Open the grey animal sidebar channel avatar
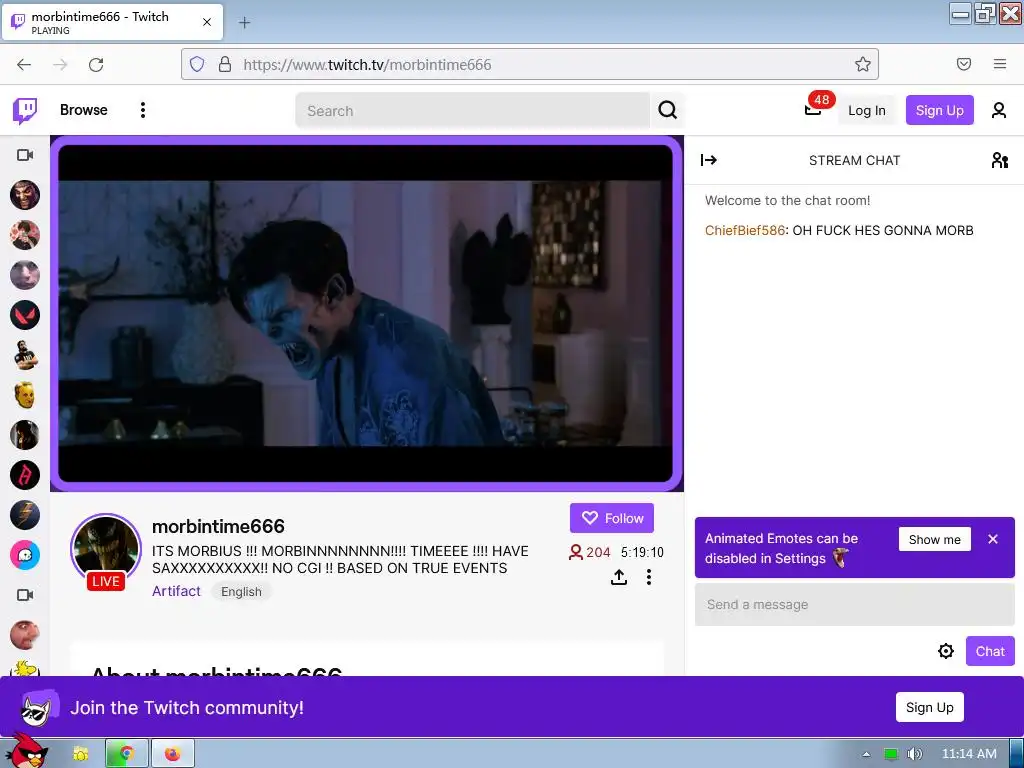Viewport: 1024px width, 768px height. [25, 275]
